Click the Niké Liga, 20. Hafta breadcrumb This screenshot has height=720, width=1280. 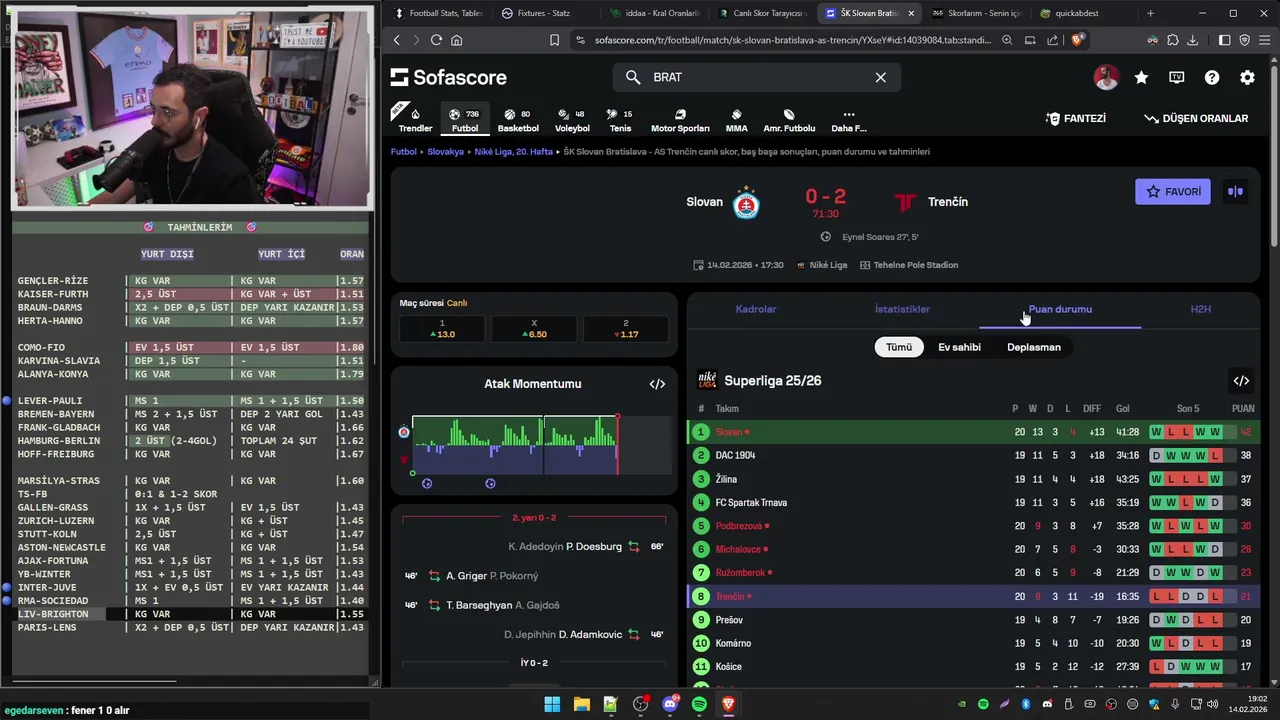coord(513,152)
